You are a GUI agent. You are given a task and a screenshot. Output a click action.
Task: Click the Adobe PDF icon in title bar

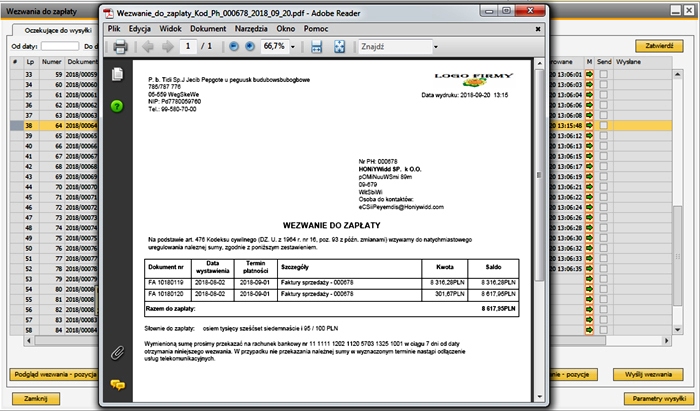[x=108, y=13]
